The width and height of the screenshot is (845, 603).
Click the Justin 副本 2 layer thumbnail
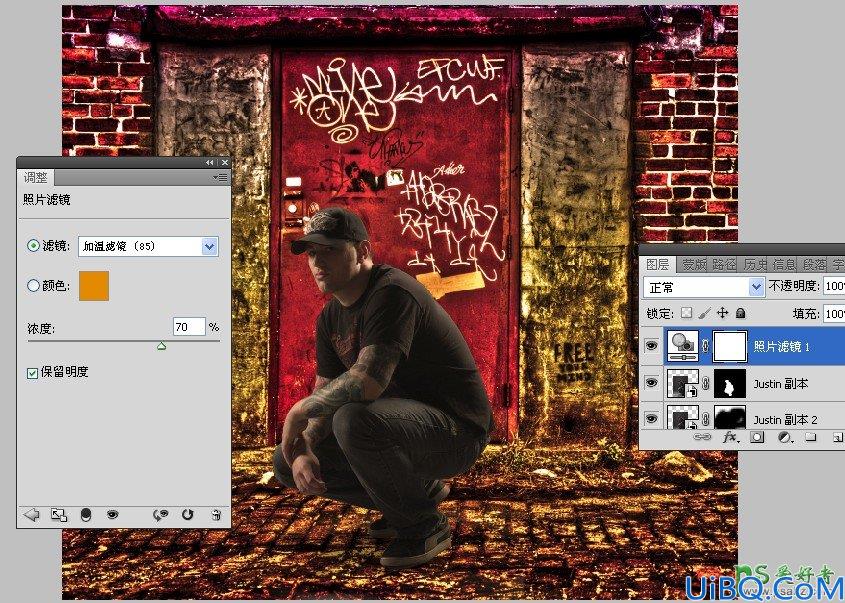tap(683, 417)
